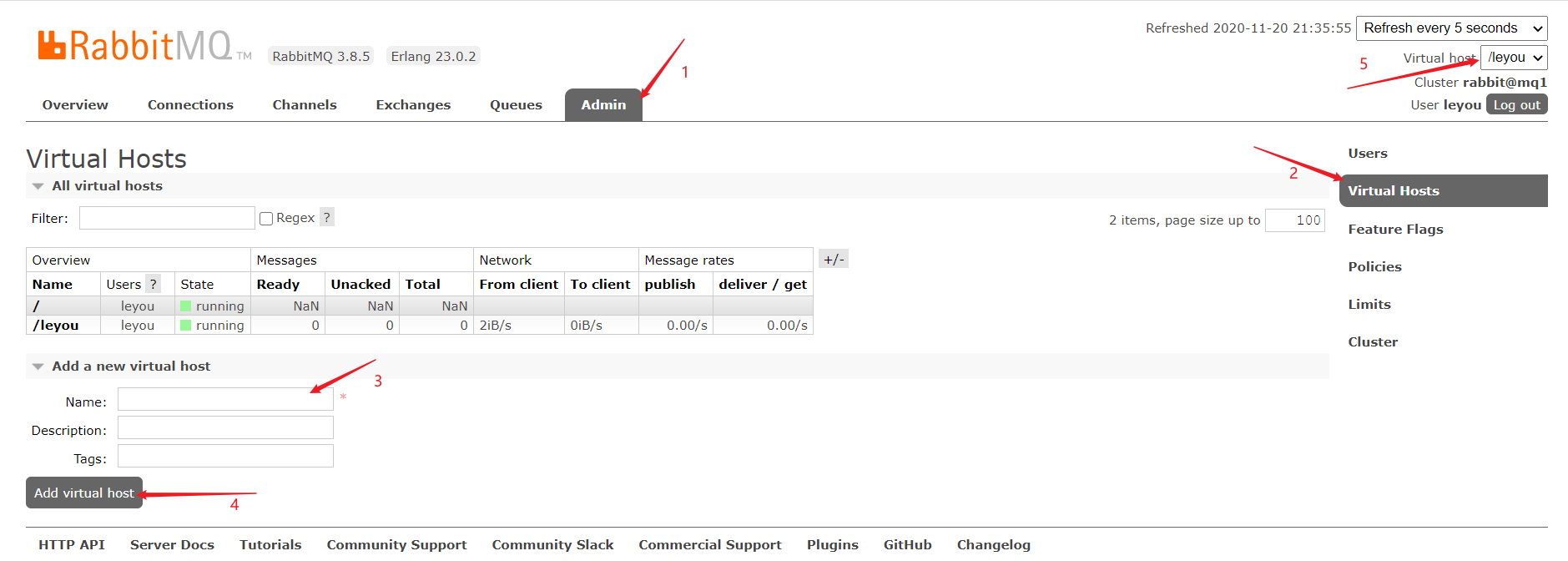Open the Users admin section

click(x=1368, y=153)
